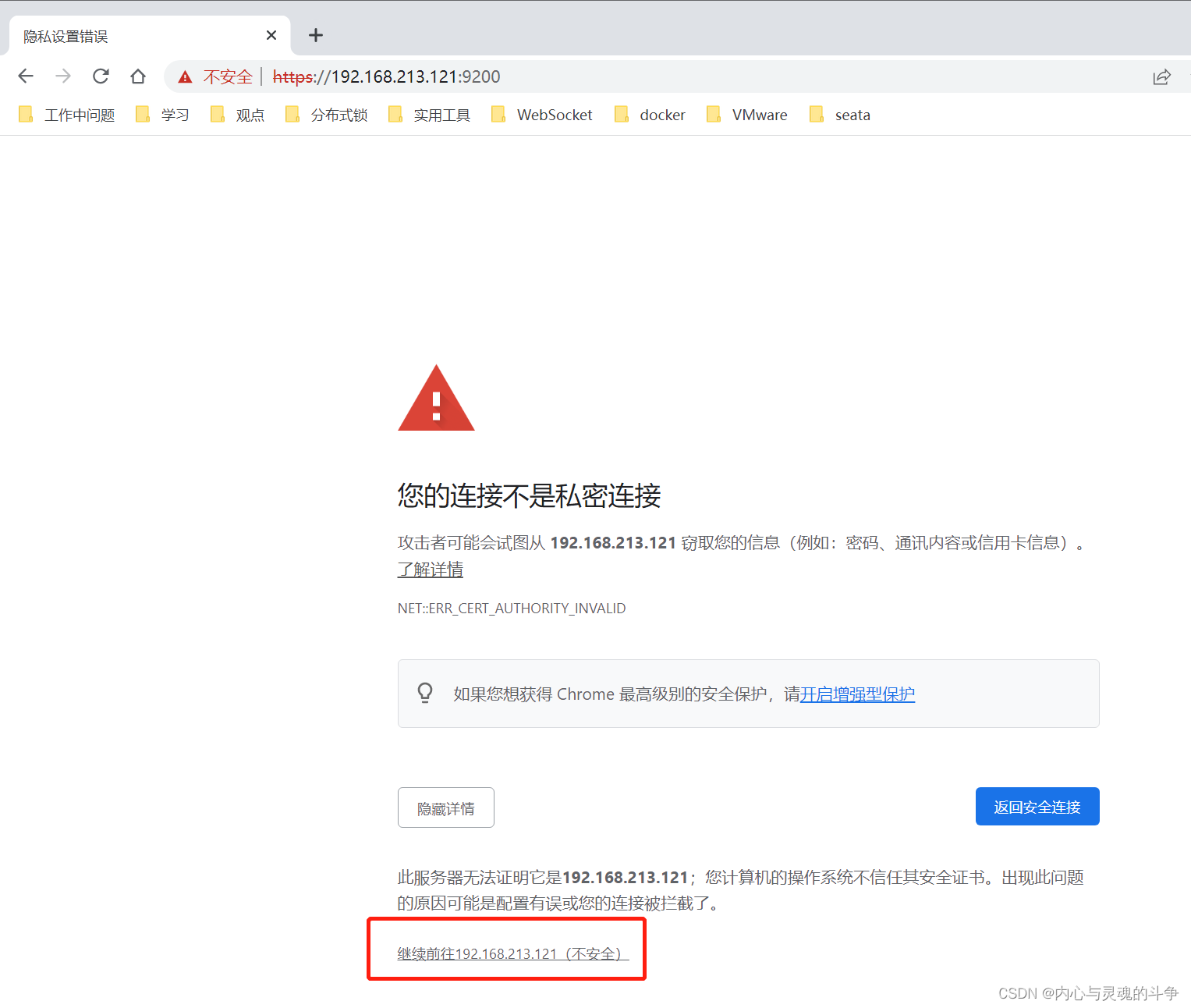
Task: Click the browser back navigation arrow
Action: coord(26,76)
